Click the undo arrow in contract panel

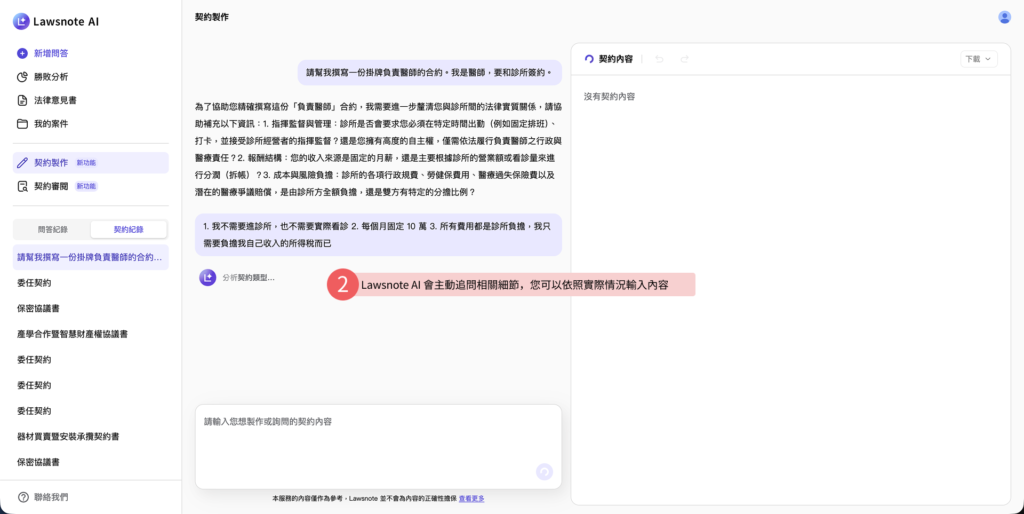tap(660, 59)
